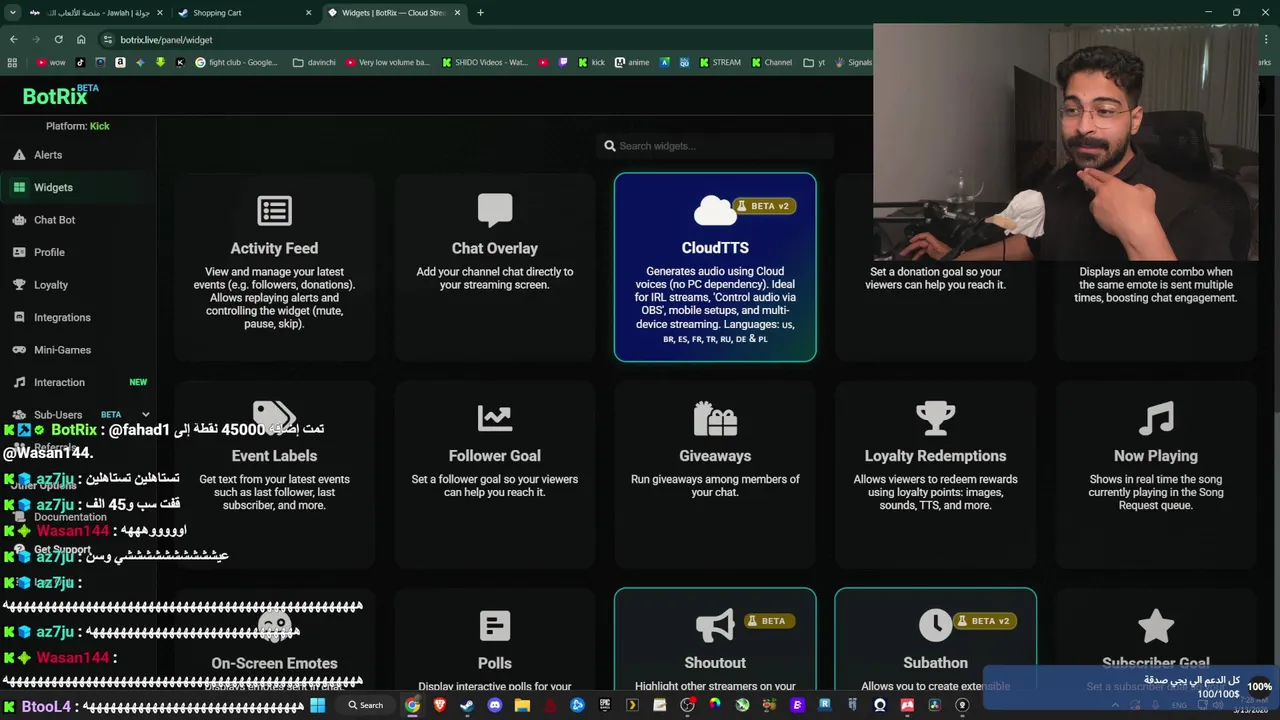The width and height of the screenshot is (1280, 720).
Task: Open the davinchi bookmark folder
Action: pos(314,62)
